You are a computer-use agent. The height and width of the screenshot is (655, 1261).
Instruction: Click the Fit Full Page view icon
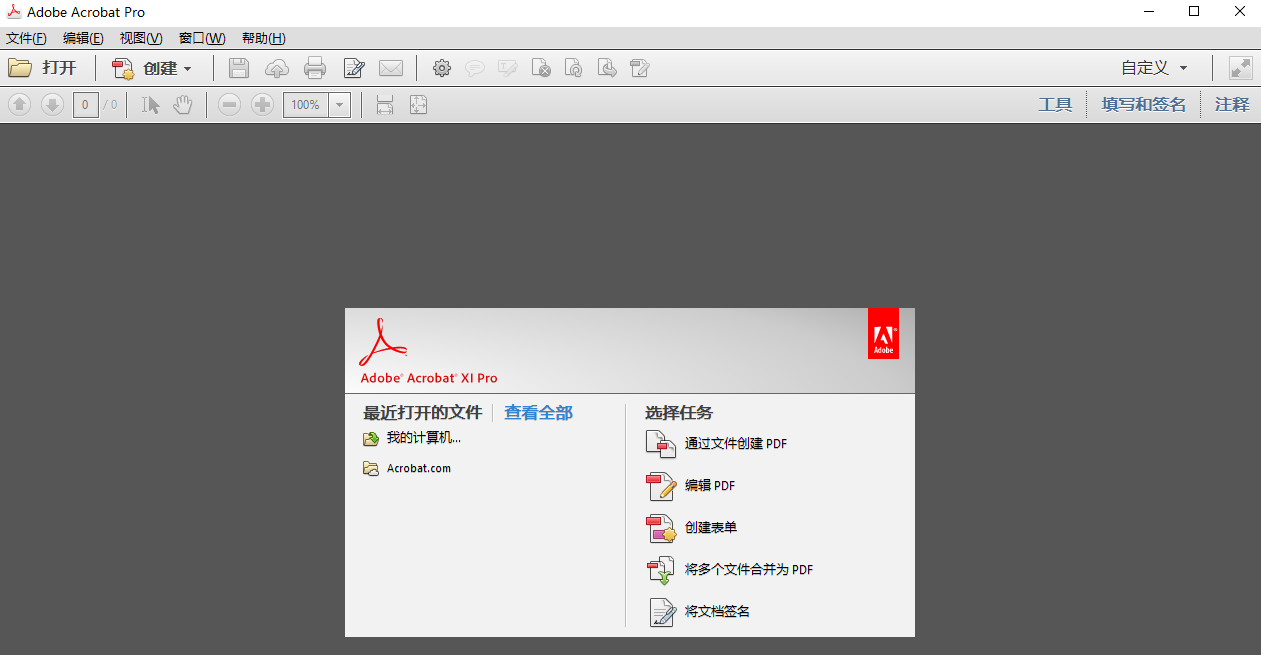point(418,104)
